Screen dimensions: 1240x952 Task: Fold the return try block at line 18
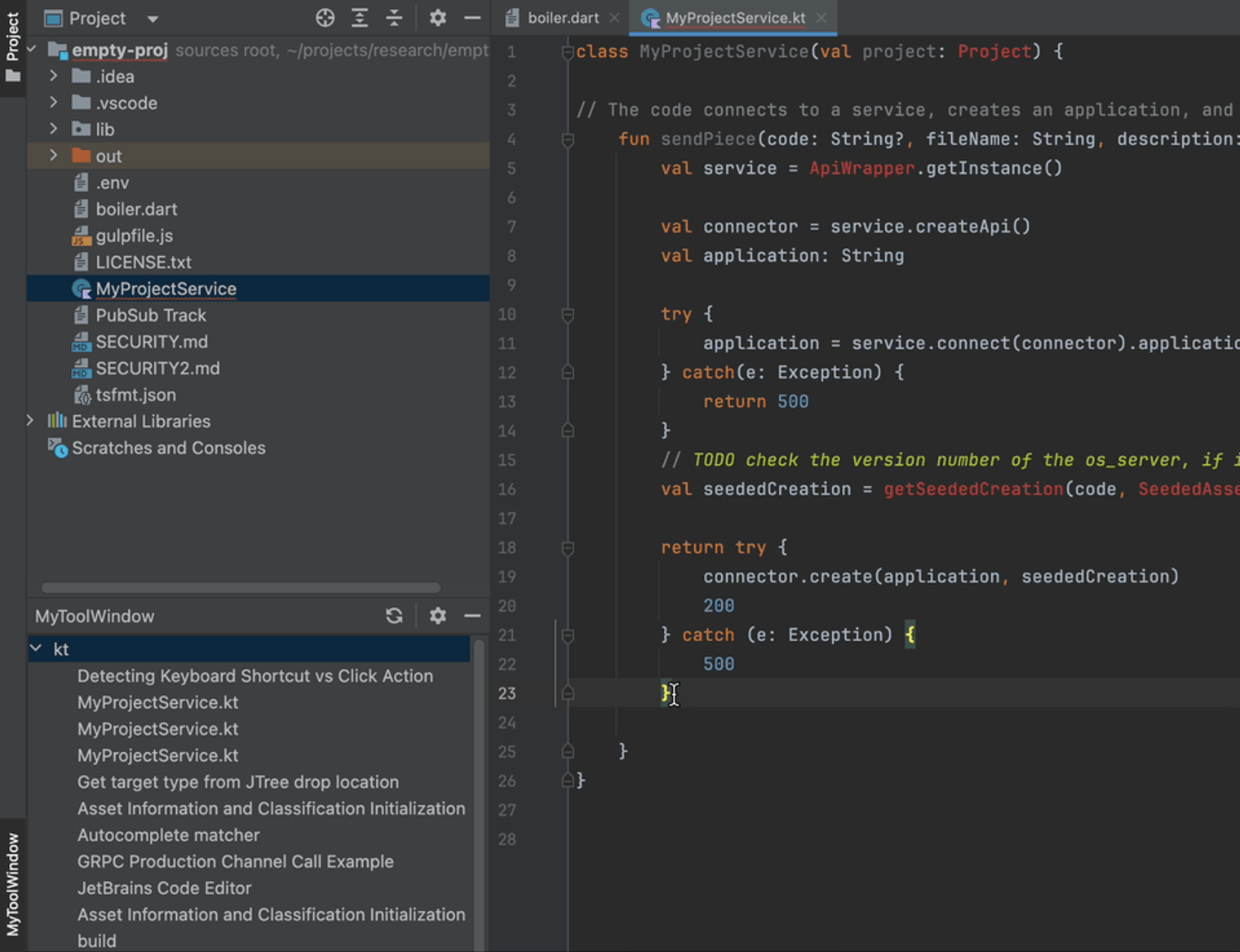(568, 548)
